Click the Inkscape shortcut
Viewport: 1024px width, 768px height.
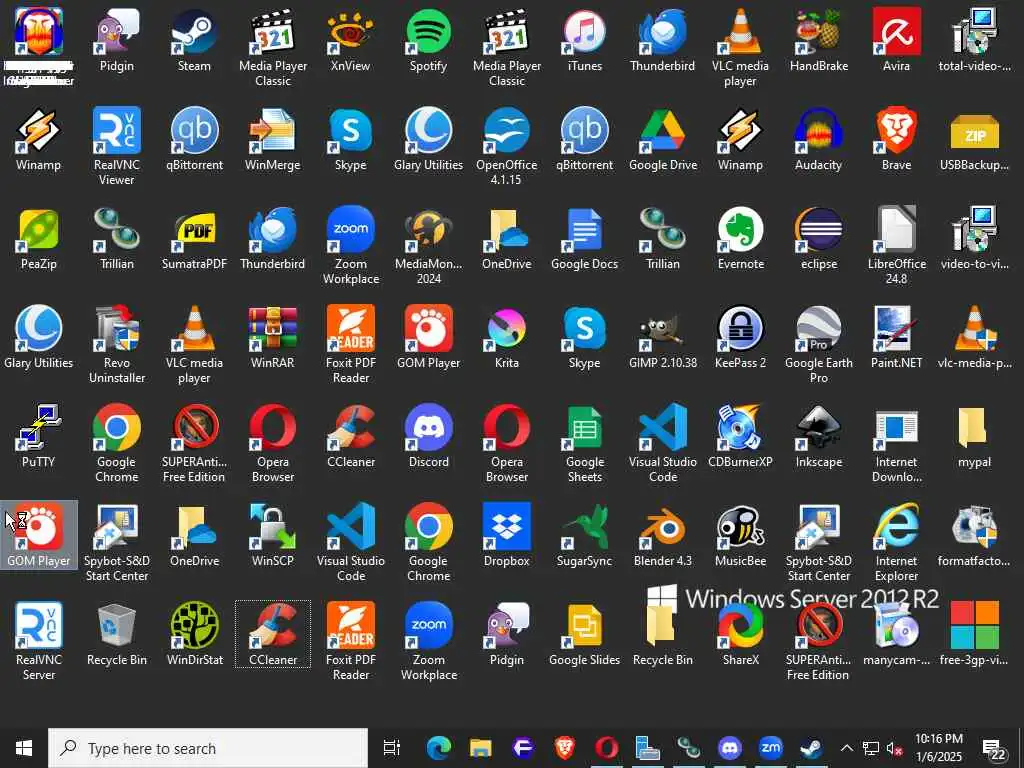pos(818,437)
